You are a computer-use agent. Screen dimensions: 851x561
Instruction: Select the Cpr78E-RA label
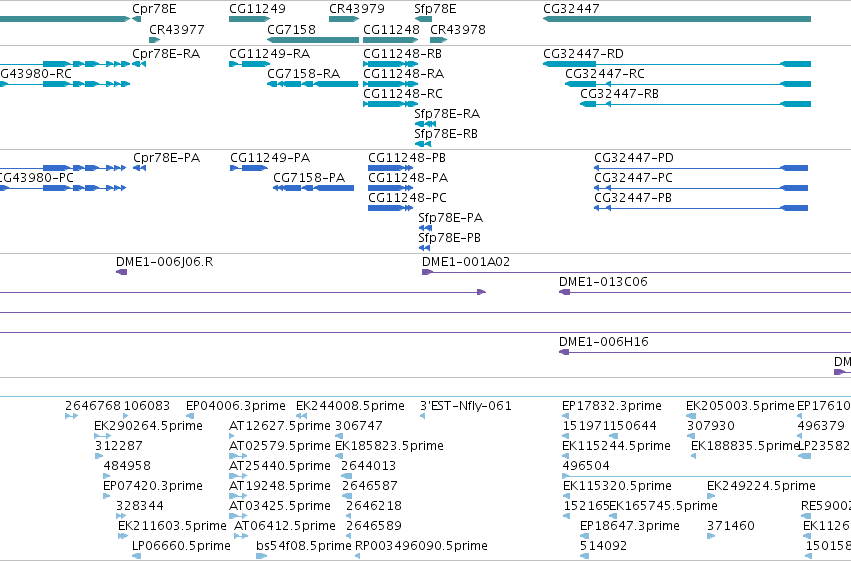(166, 54)
